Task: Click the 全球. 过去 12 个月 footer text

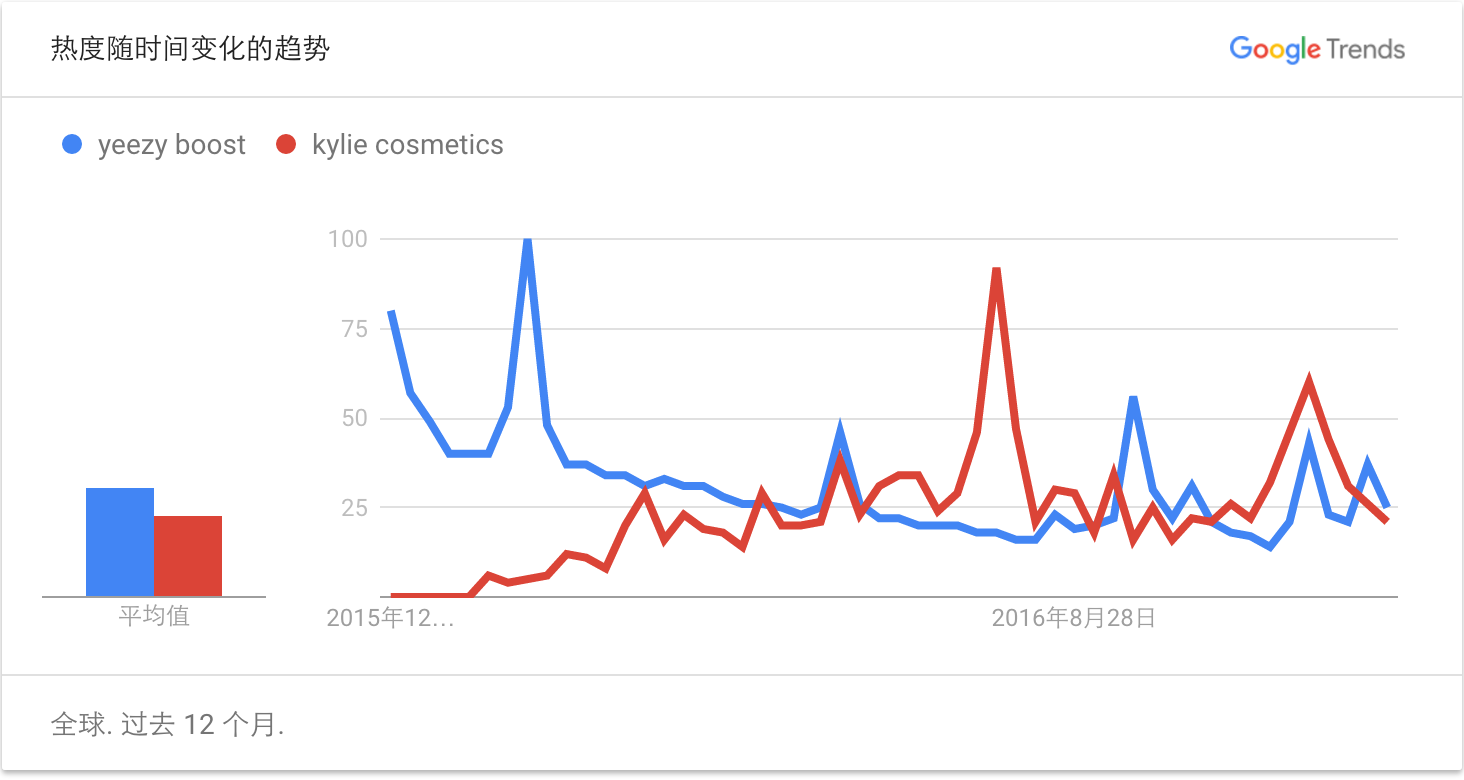Action: pyautogui.click(x=167, y=724)
